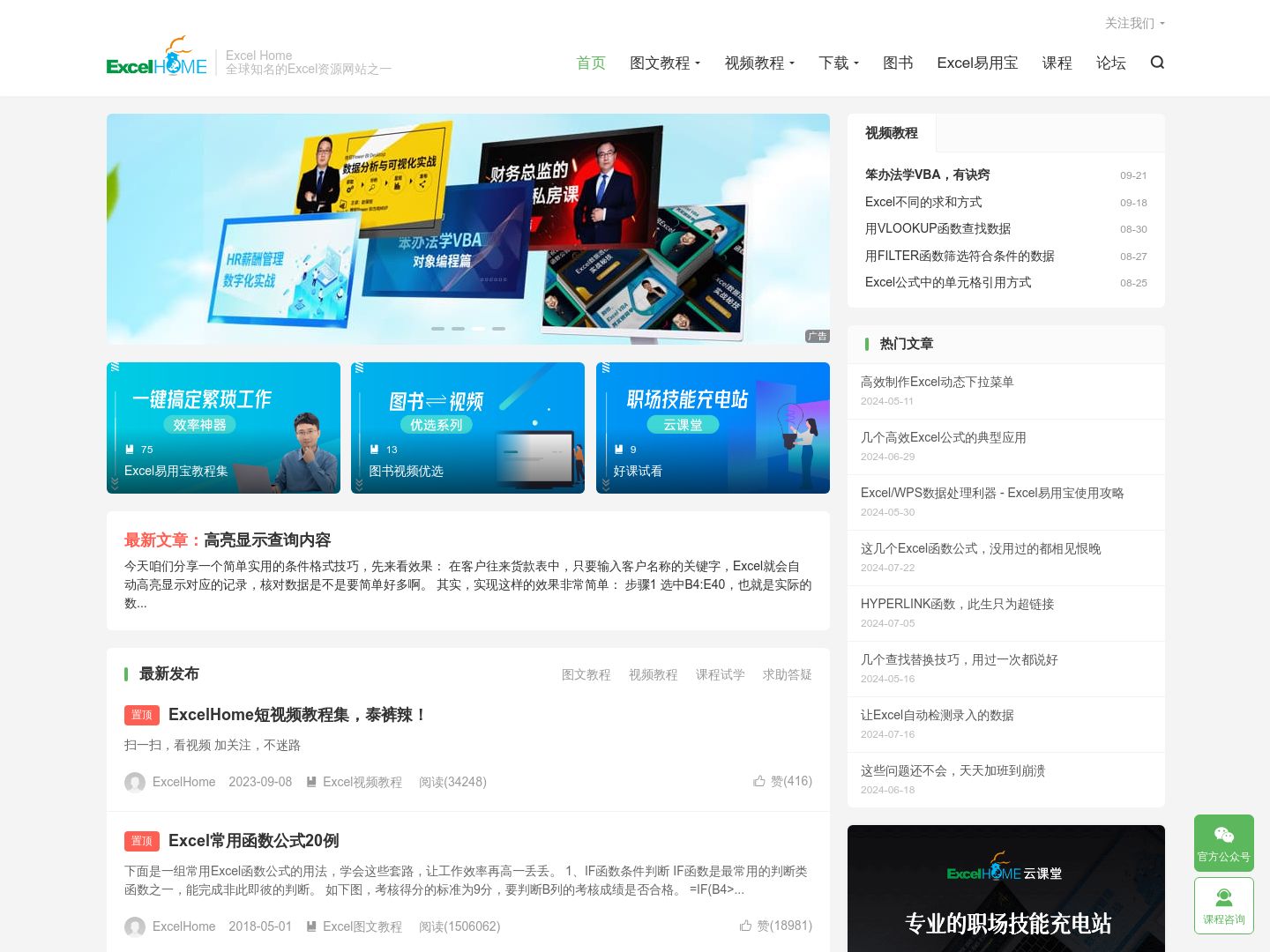This screenshot has width=1270, height=952.
Task: Open post ExcelHome短视频教程集,泰裤辣!
Action: point(298,715)
